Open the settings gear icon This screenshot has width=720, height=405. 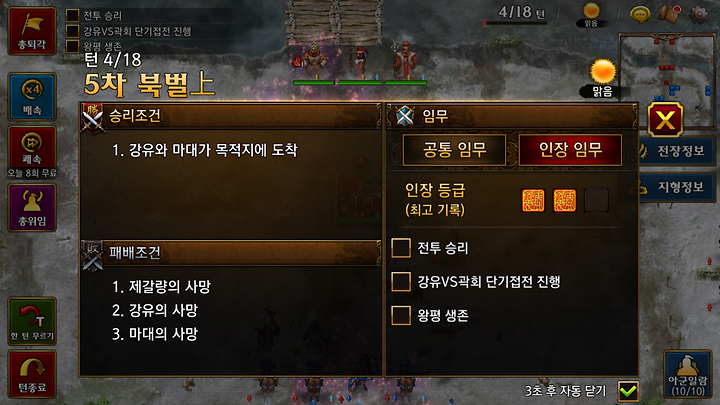tap(698, 14)
